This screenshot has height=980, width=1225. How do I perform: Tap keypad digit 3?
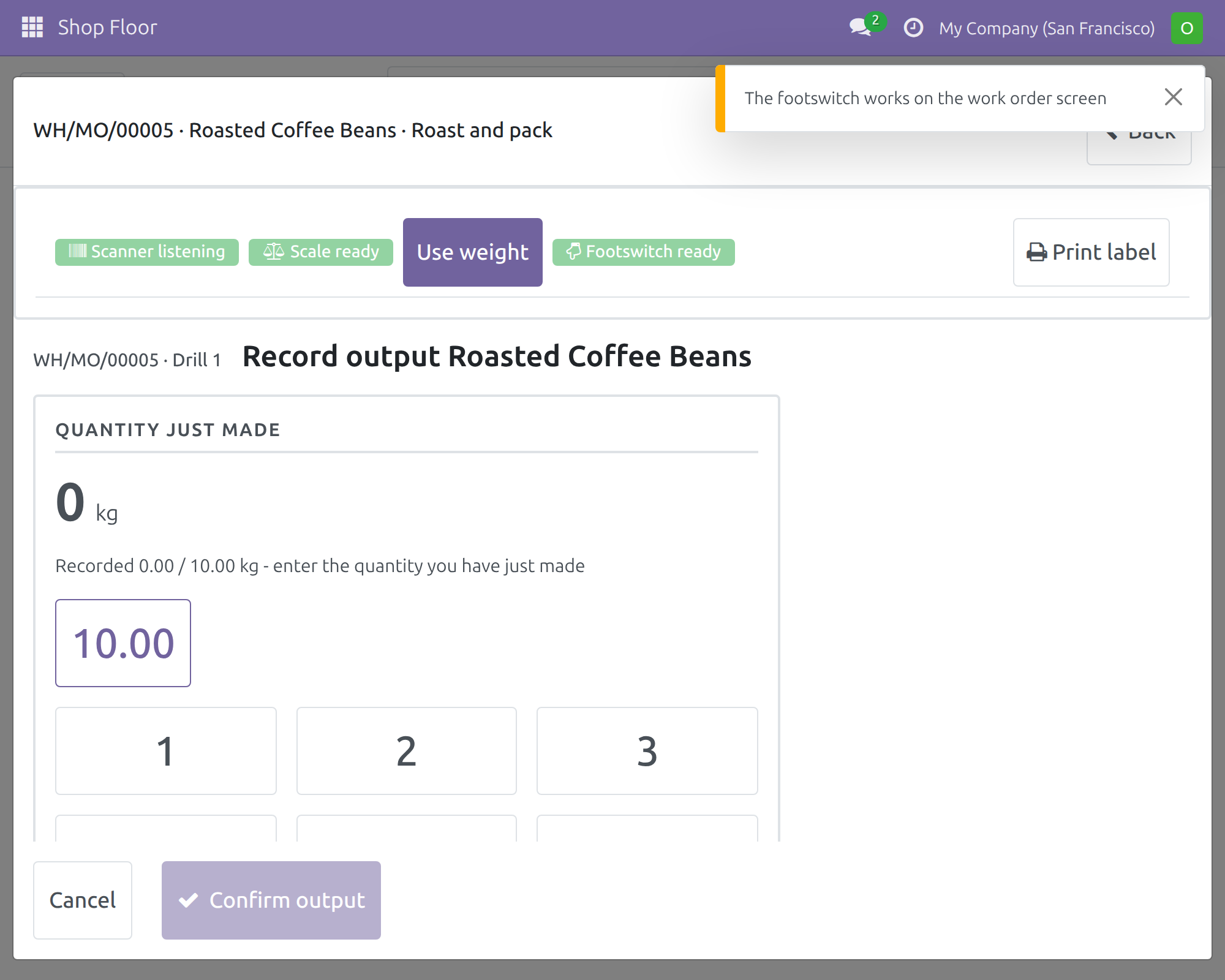point(647,751)
